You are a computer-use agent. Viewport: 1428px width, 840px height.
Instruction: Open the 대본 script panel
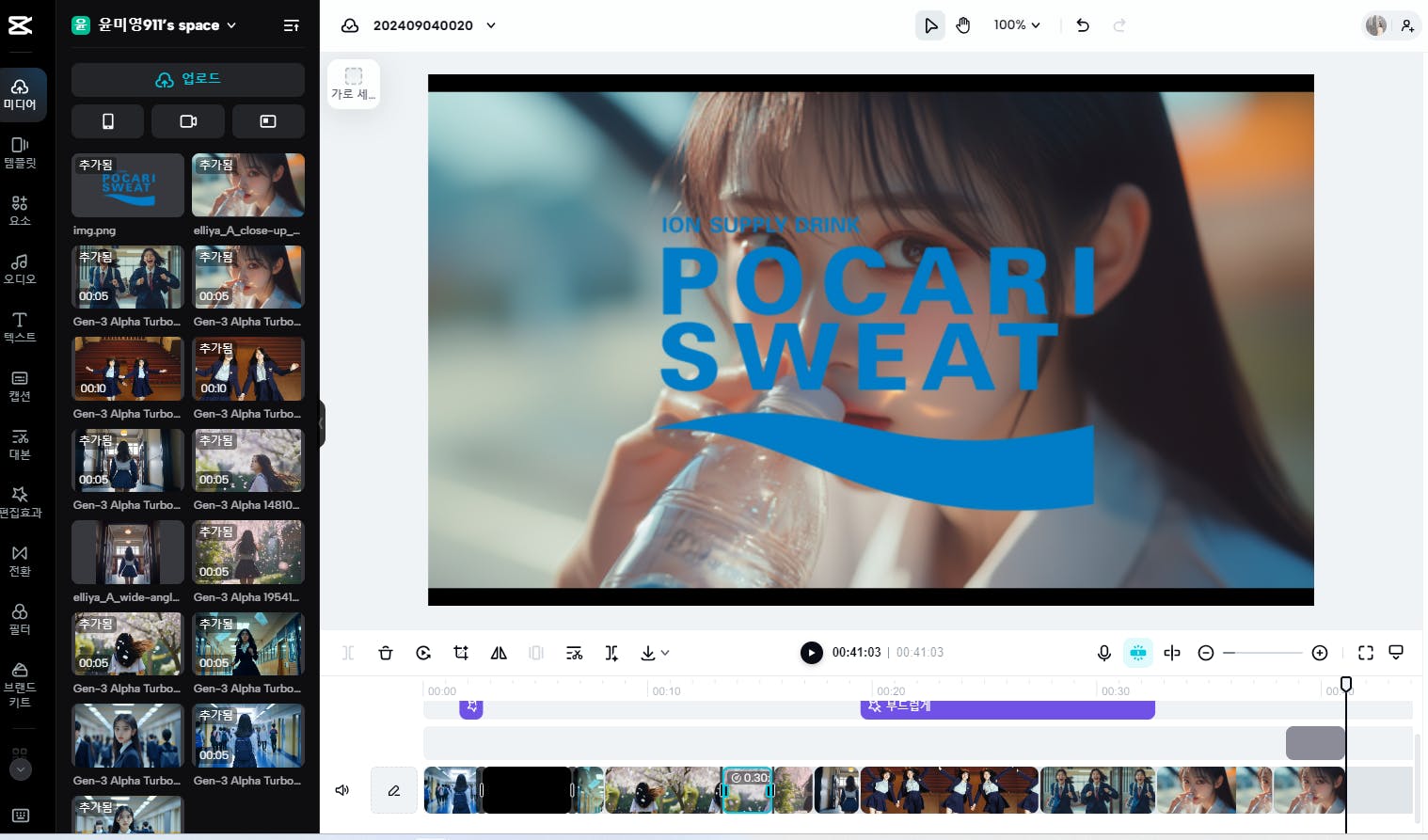click(20, 444)
